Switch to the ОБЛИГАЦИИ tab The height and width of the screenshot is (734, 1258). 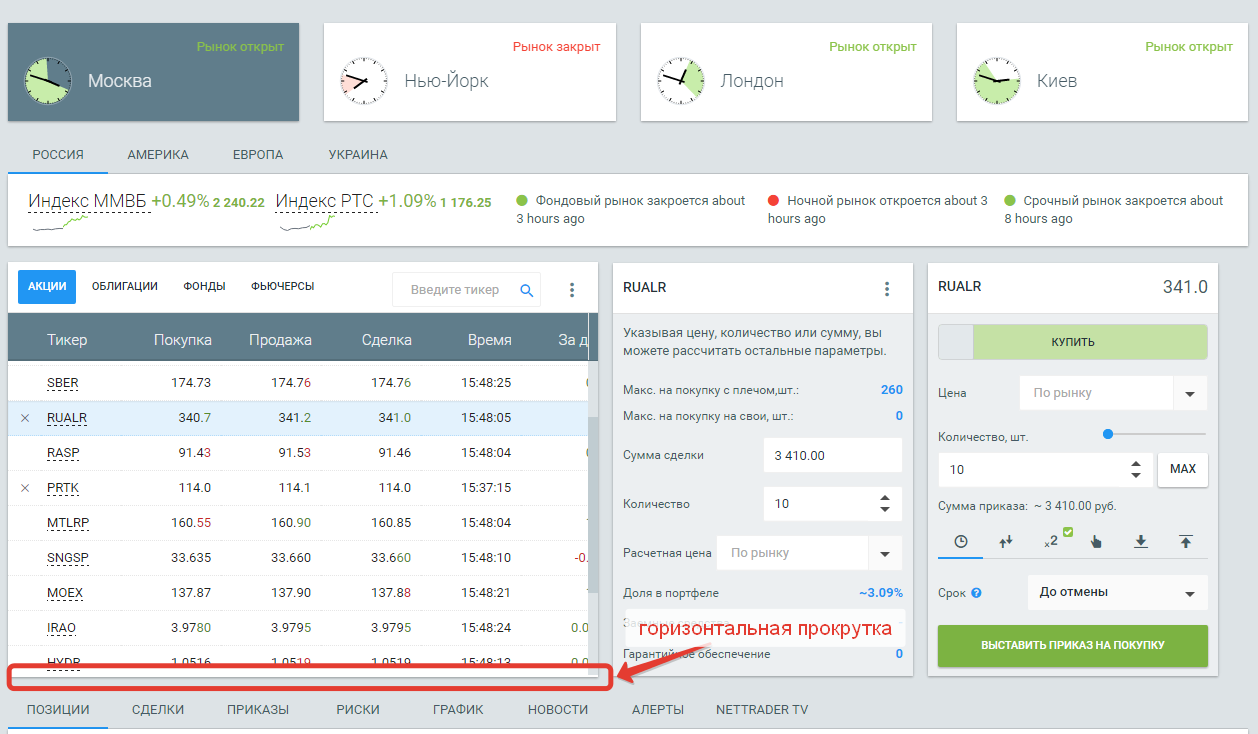click(x=125, y=286)
